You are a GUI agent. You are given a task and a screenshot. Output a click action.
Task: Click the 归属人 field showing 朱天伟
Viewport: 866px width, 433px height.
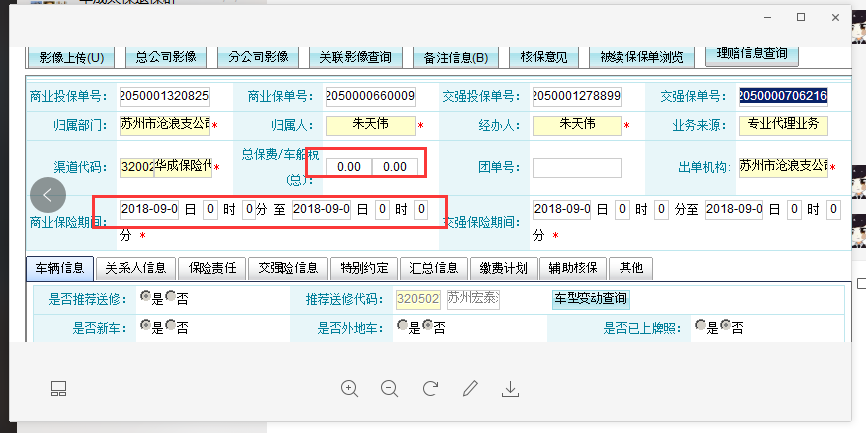(x=371, y=125)
